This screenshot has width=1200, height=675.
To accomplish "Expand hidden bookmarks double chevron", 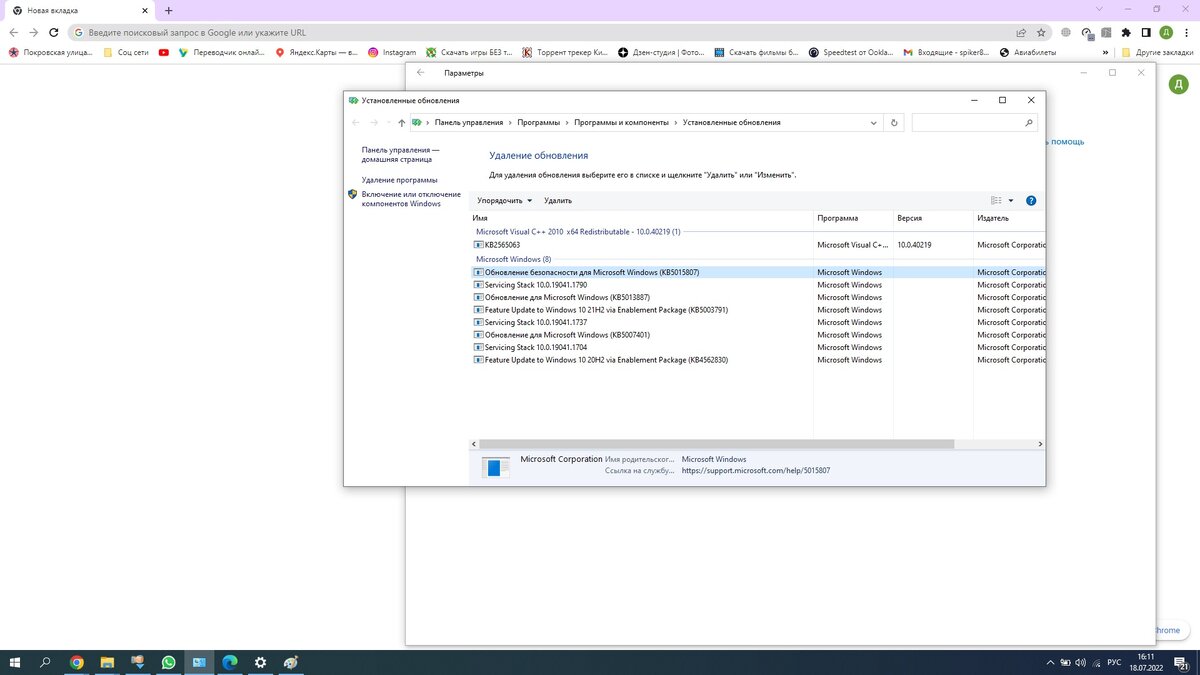I will coord(1108,52).
